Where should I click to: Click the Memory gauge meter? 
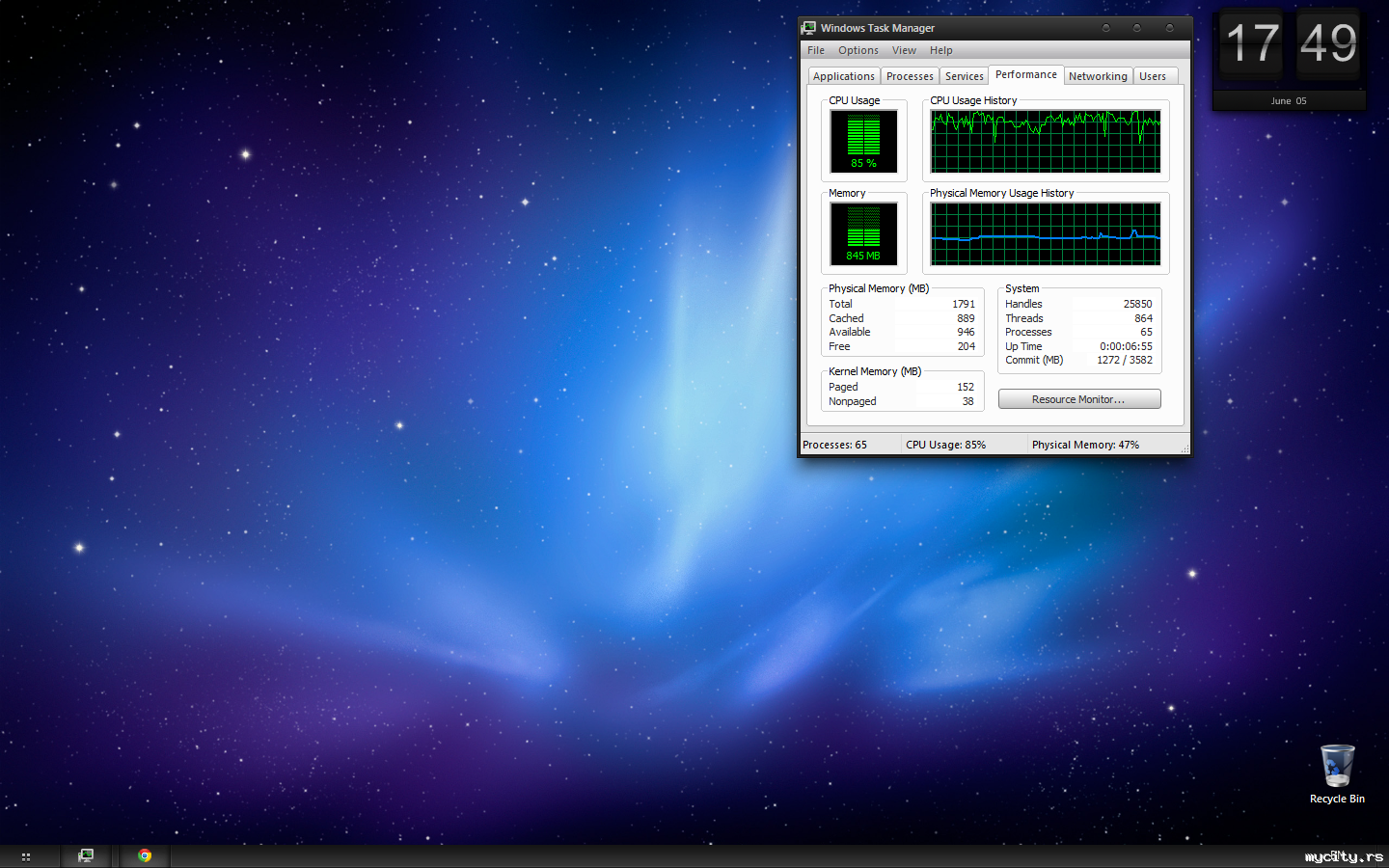863,233
